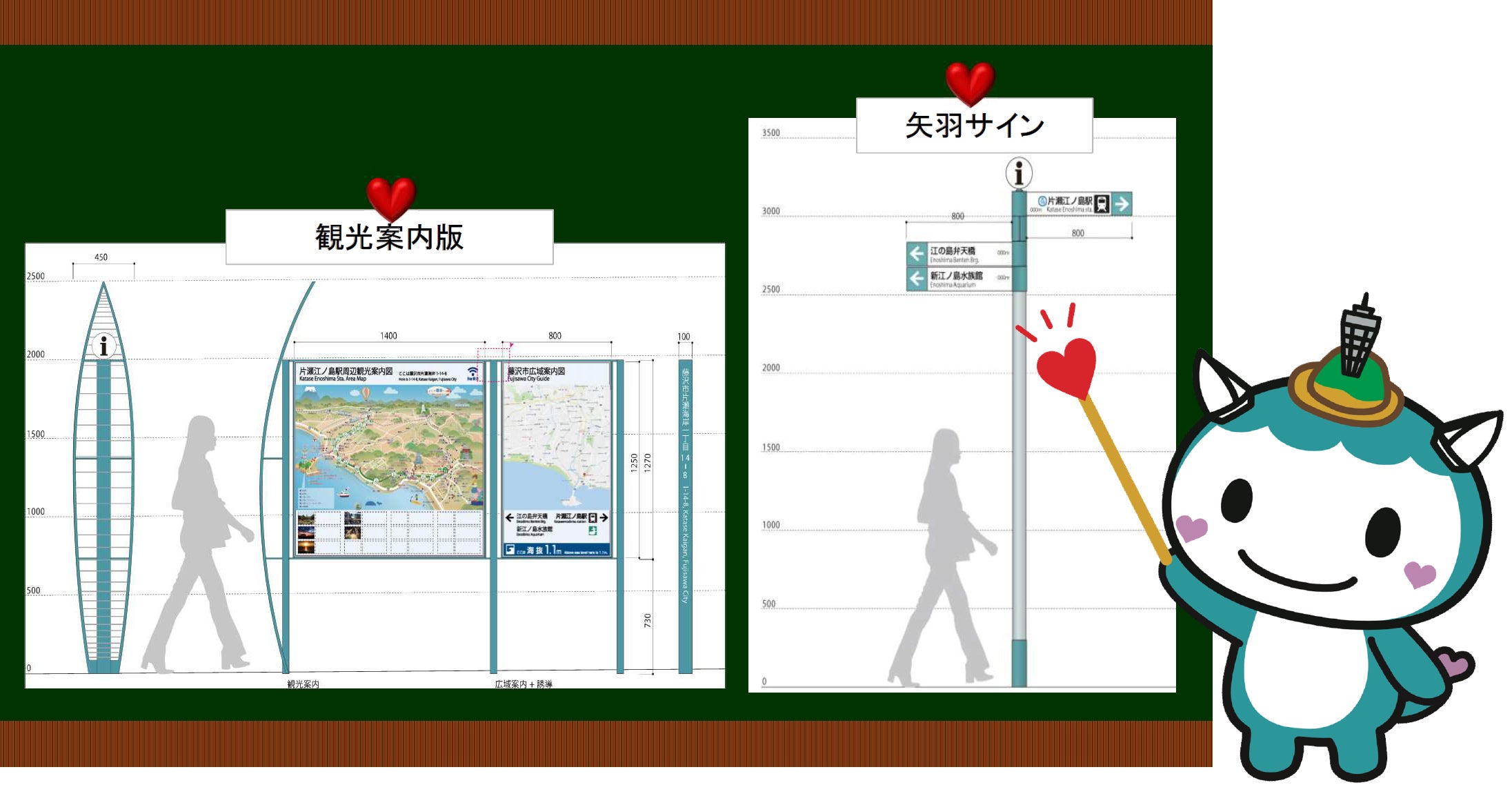
Task: Click the train pictogram on the station sign
Action: point(1102,204)
